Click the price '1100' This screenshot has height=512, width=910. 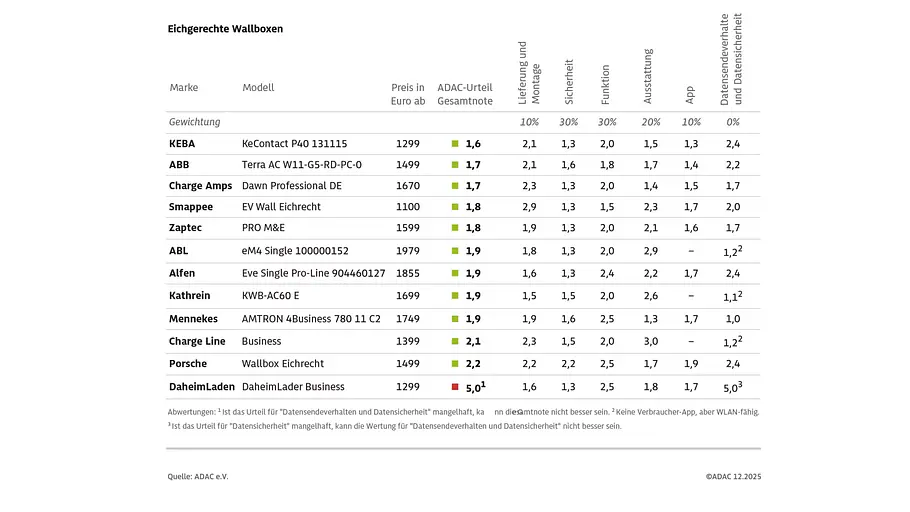(x=407, y=207)
